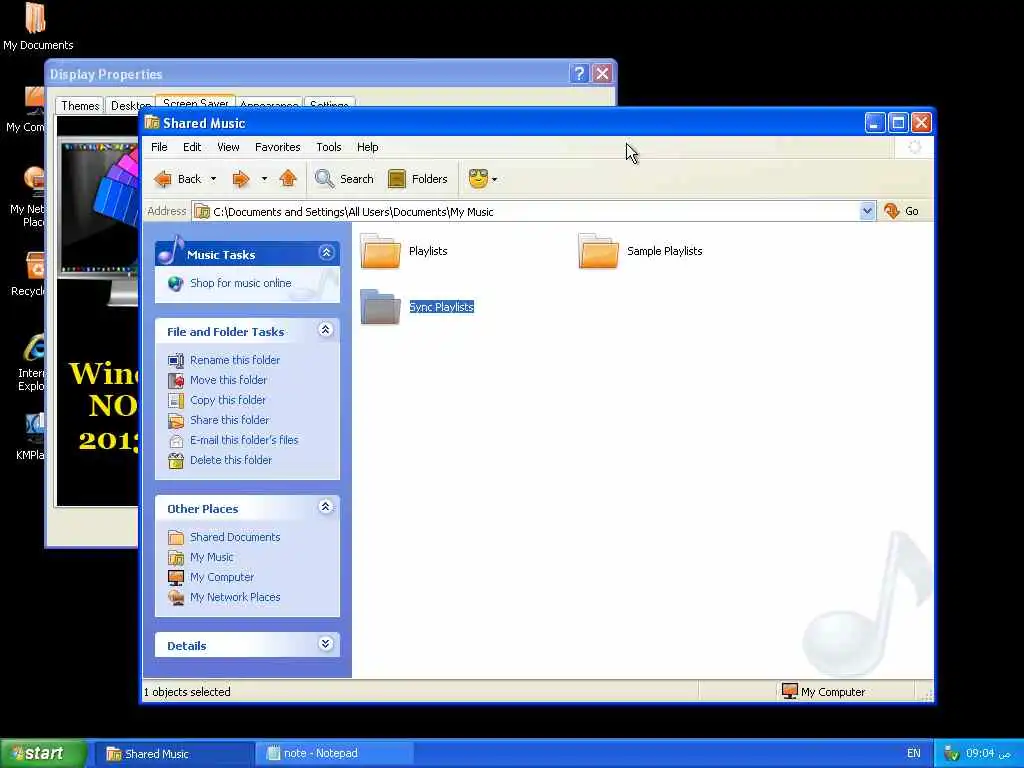Go to My Network Places link
Screen dimensions: 1024x768
coord(234,597)
